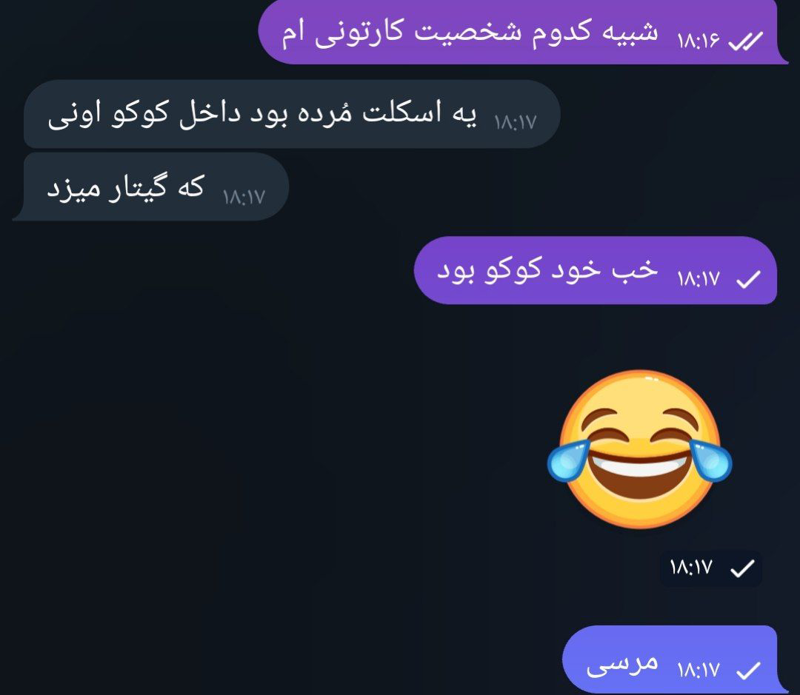800x695 pixels.
Task: Select the 'که گیتار میزد' message bubble
Action: tap(151, 187)
